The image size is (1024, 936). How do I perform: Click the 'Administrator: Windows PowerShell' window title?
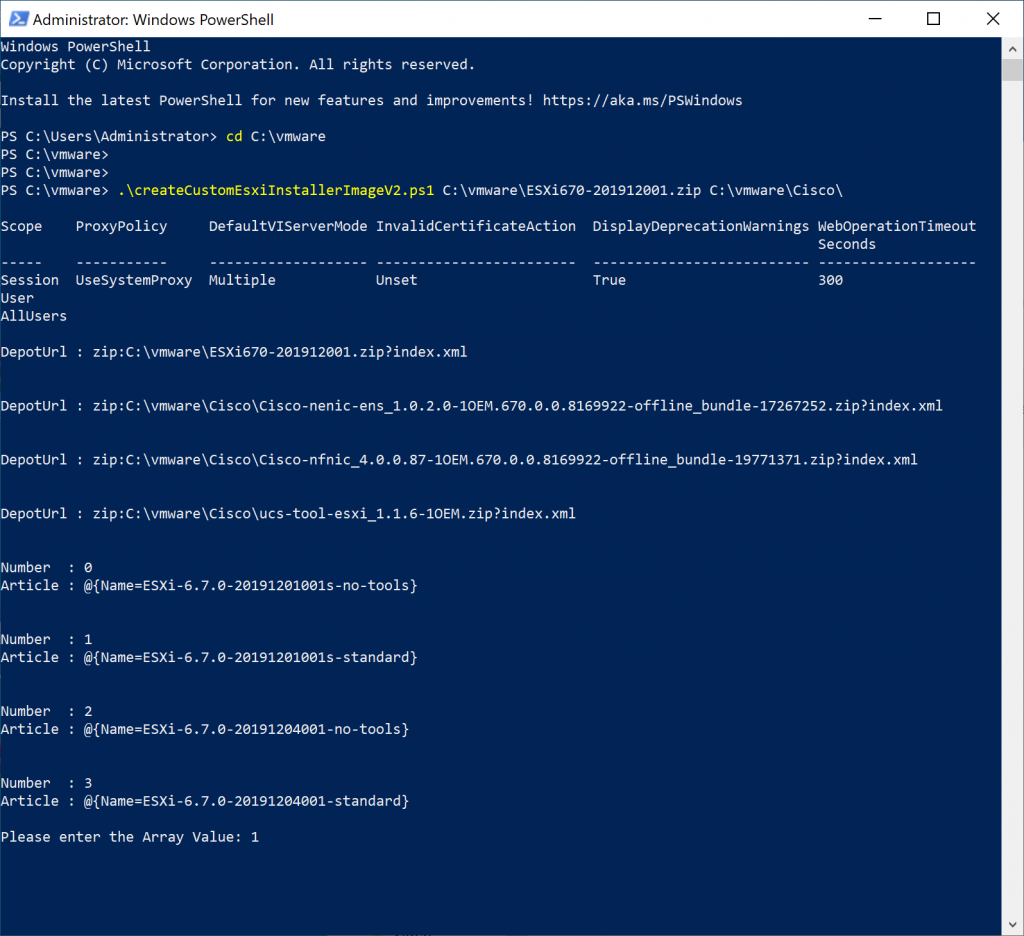pos(153,20)
